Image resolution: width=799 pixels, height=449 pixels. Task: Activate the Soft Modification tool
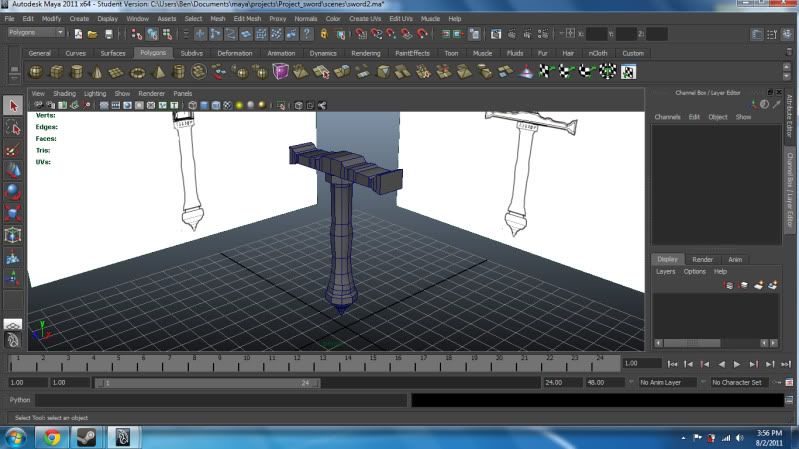pyautogui.click(x=13, y=257)
